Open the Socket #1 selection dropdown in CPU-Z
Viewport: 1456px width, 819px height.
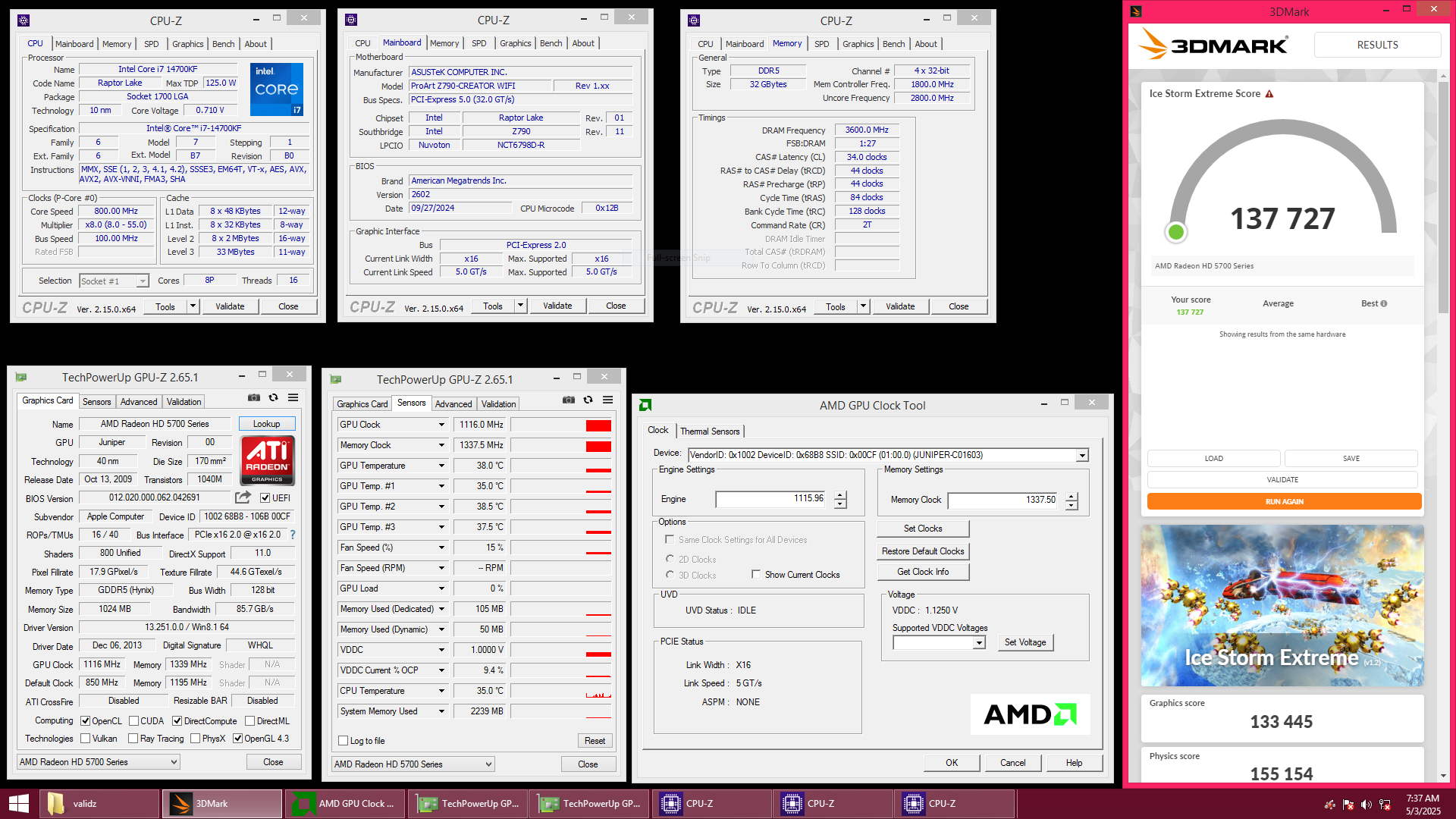pyautogui.click(x=142, y=281)
